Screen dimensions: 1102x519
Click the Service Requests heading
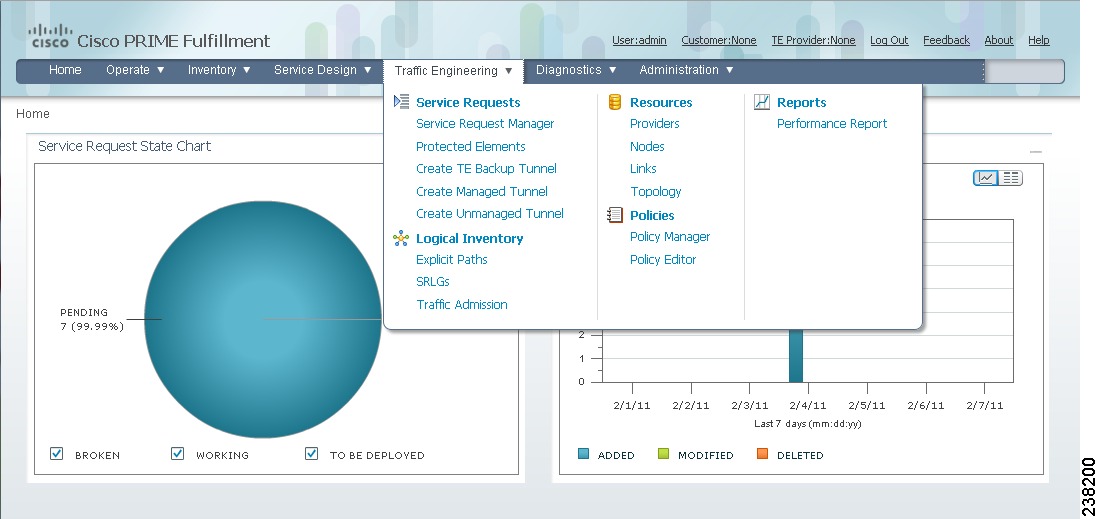click(468, 103)
